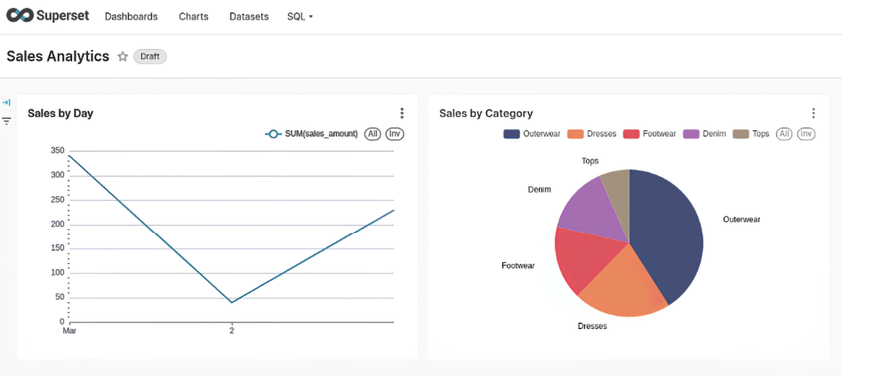Favorite the dashboard with the star icon
Screen dimensions: 883x376
pyautogui.click(x=122, y=56)
